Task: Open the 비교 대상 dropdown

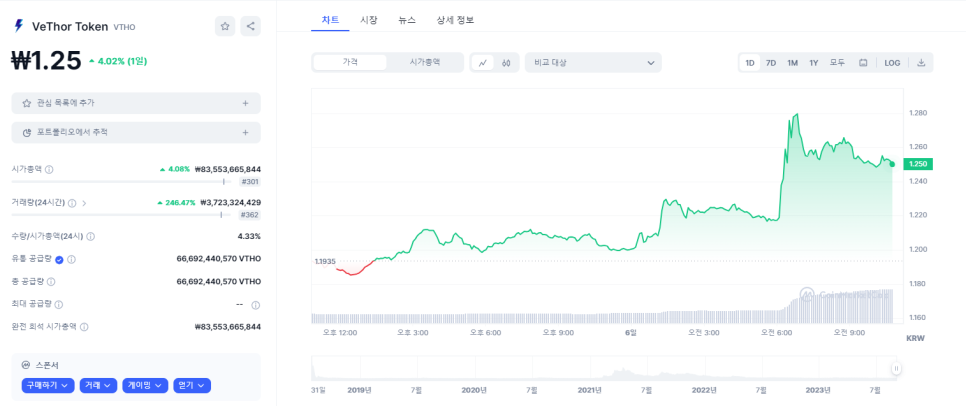Action: click(593, 62)
